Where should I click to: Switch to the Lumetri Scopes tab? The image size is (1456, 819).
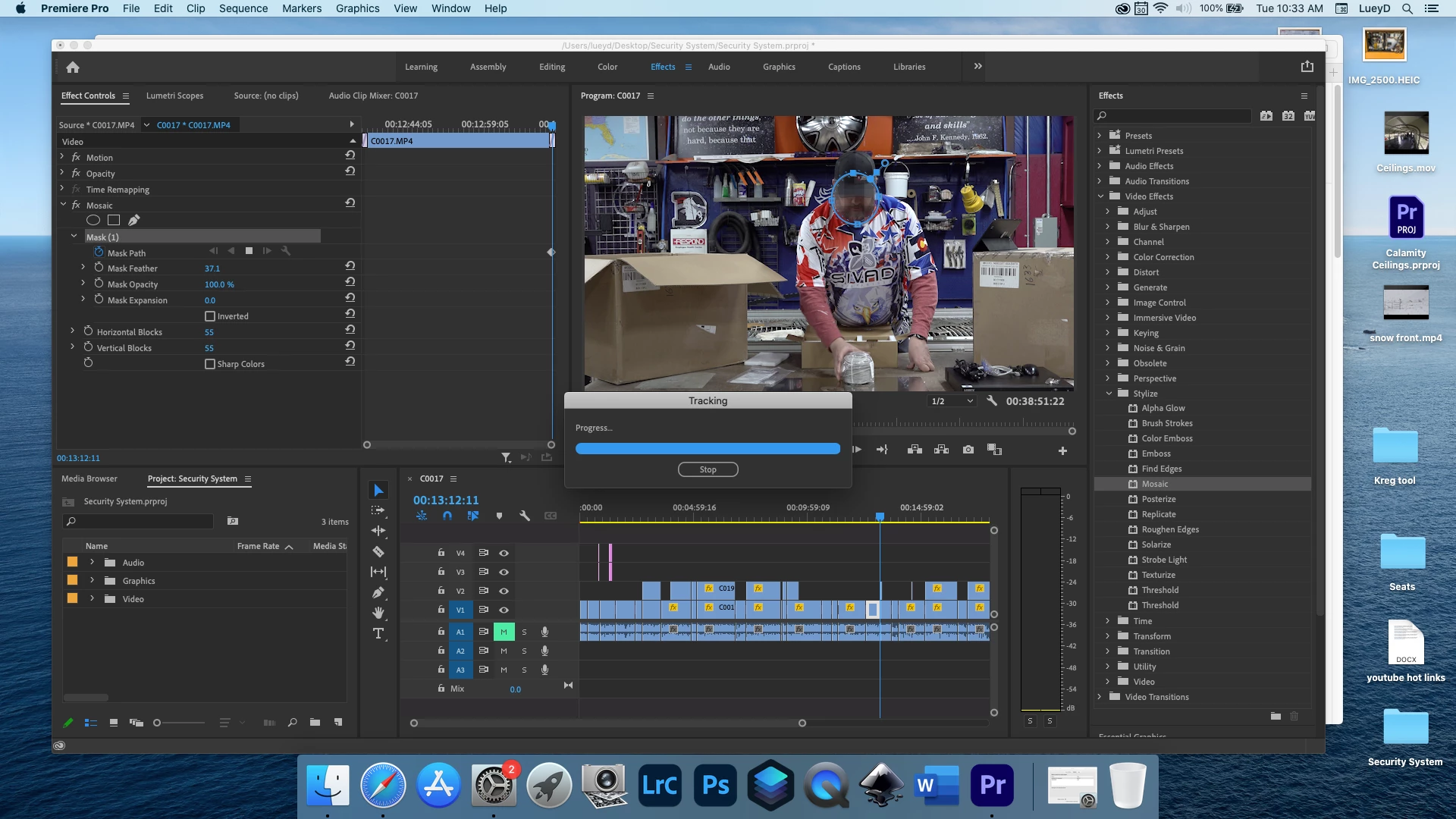point(174,96)
